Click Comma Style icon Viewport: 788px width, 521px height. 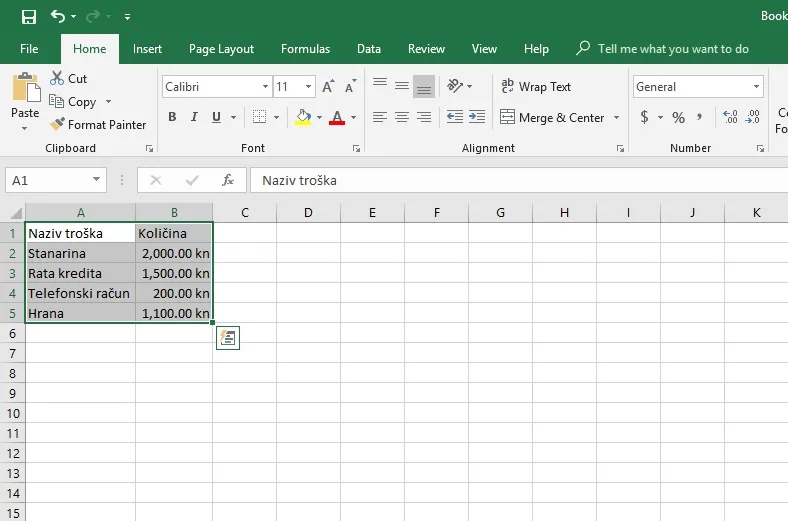700,117
